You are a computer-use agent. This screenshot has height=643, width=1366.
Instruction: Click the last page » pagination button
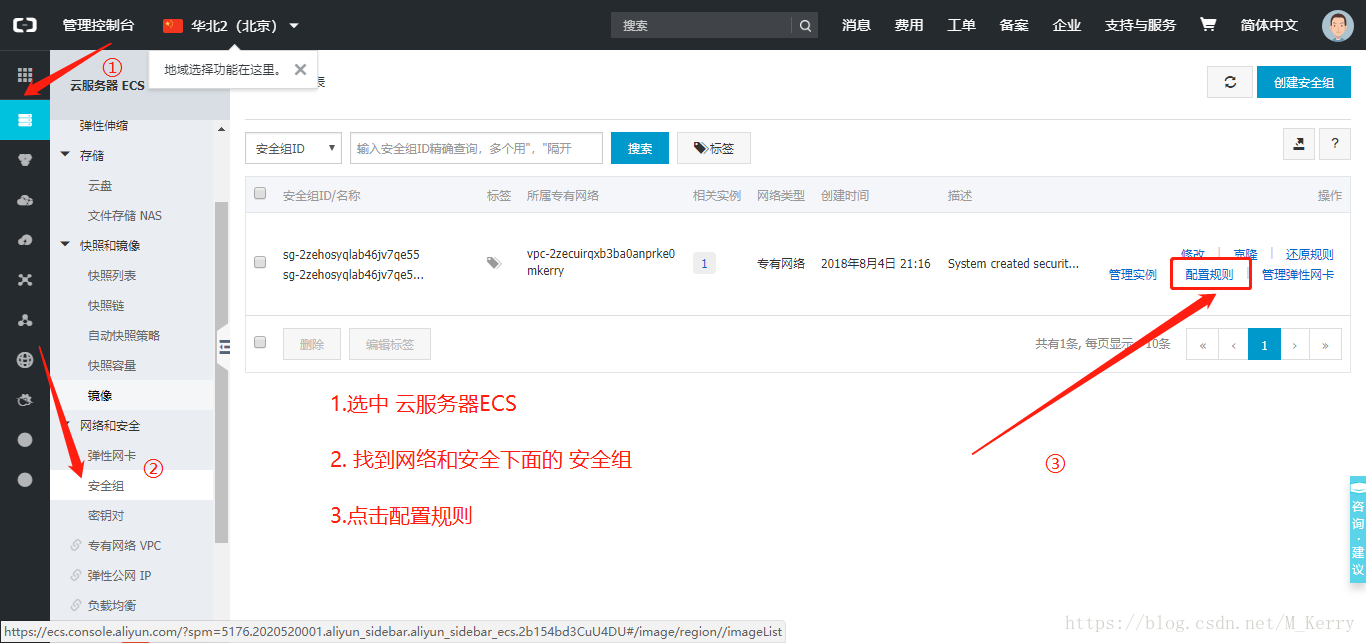(x=1325, y=344)
